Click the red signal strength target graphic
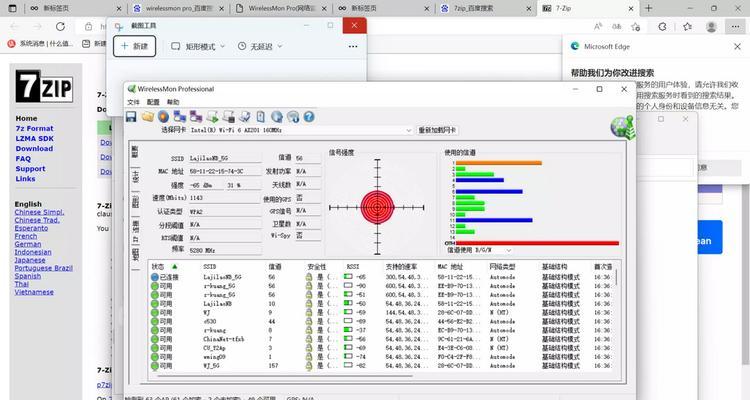The height and width of the screenshot is (400, 750). tap(377, 207)
